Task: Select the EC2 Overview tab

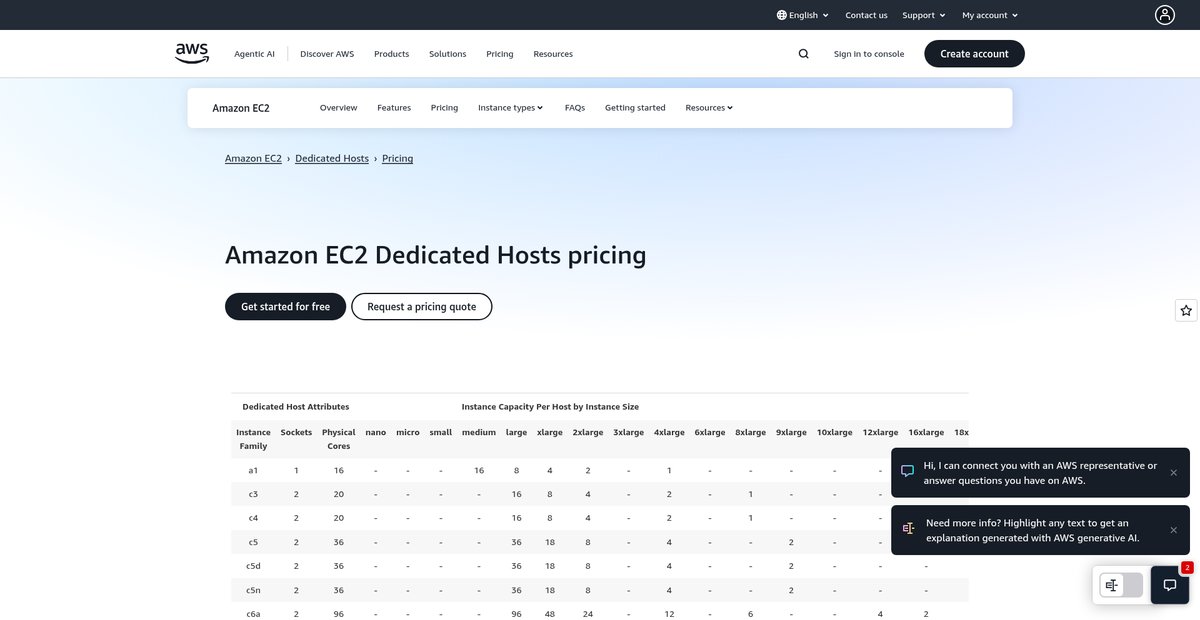Action: 338,108
